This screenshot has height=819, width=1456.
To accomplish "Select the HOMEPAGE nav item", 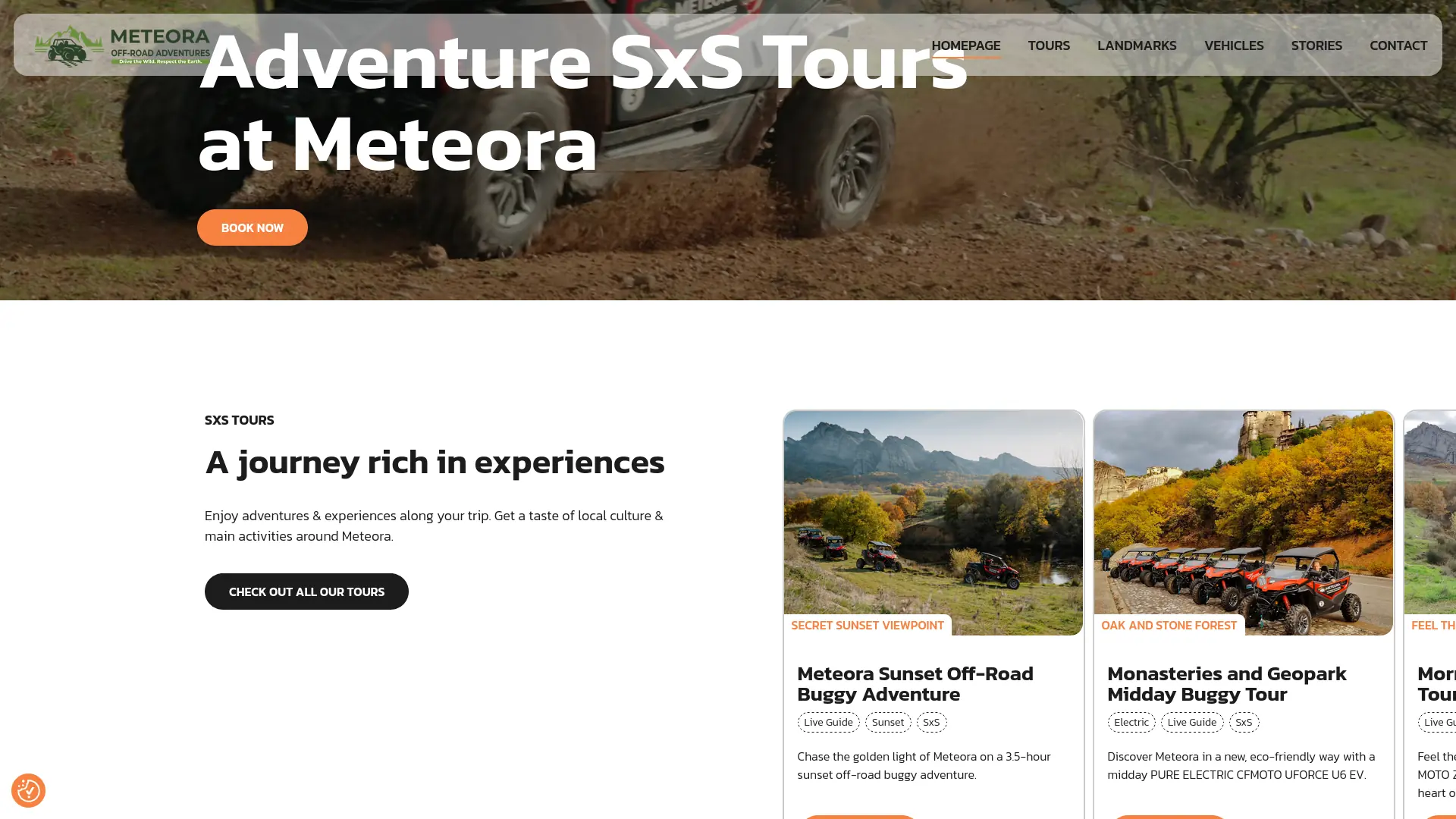I will pos(966,45).
